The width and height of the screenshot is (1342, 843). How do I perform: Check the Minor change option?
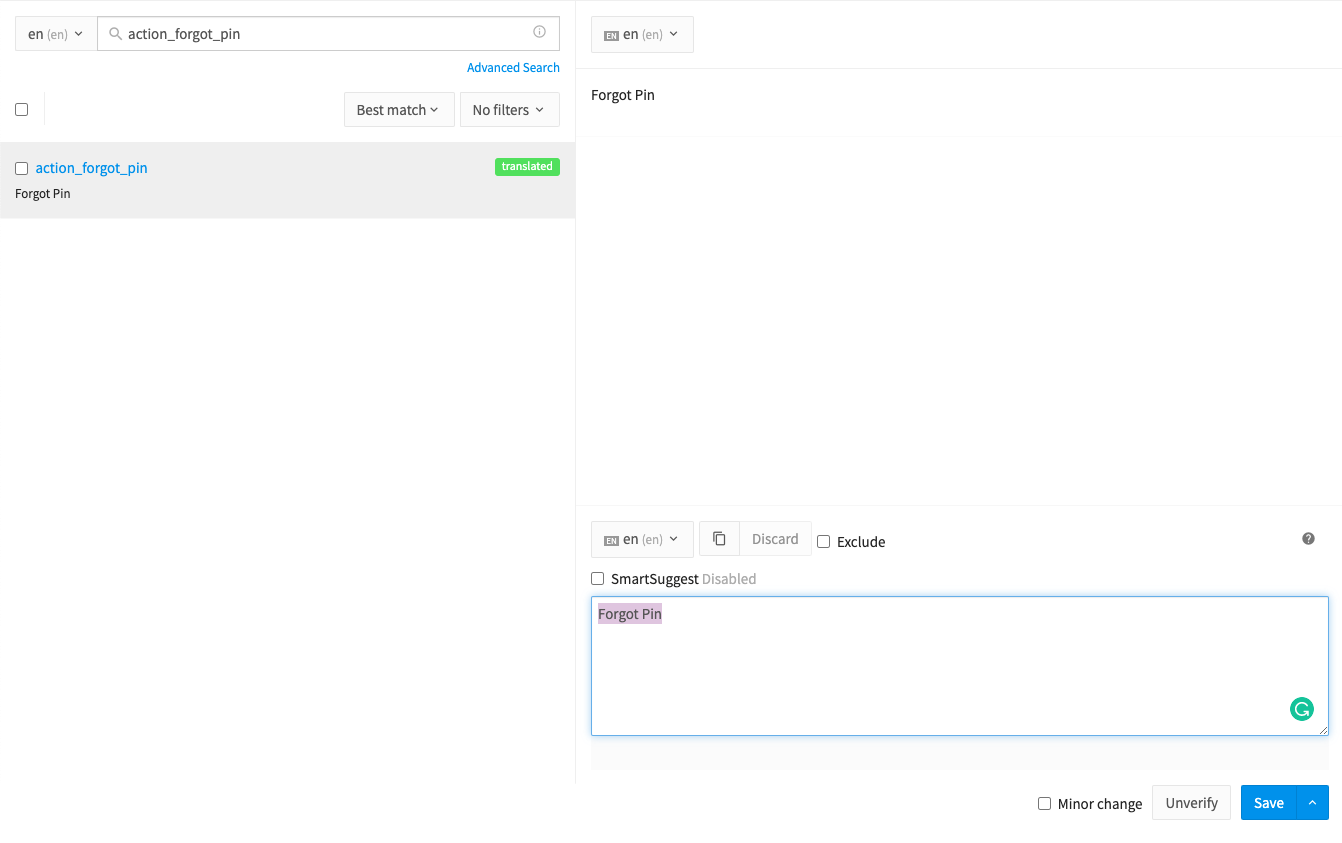pos(1044,804)
